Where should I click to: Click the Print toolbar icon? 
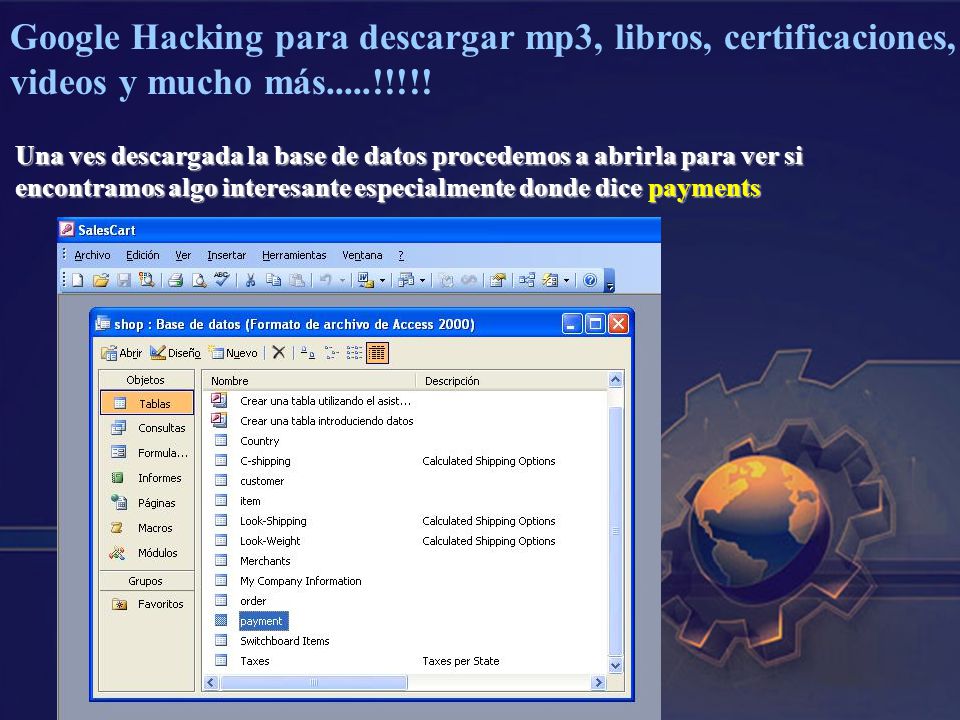[176, 280]
